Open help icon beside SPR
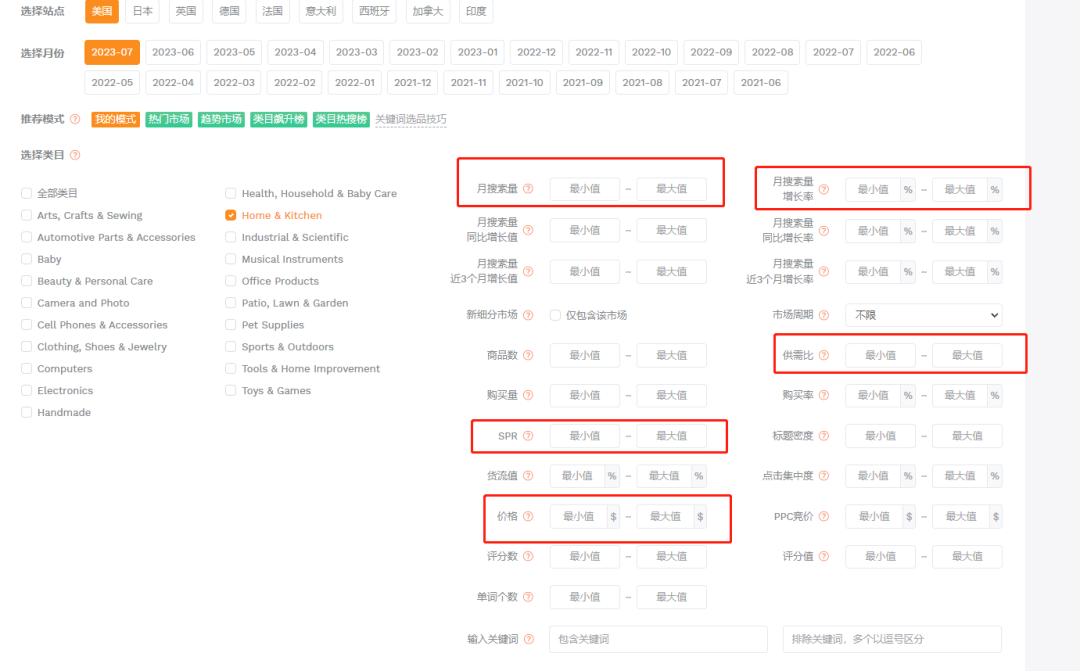The width and height of the screenshot is (1080, 671). [x=528, y=436]
